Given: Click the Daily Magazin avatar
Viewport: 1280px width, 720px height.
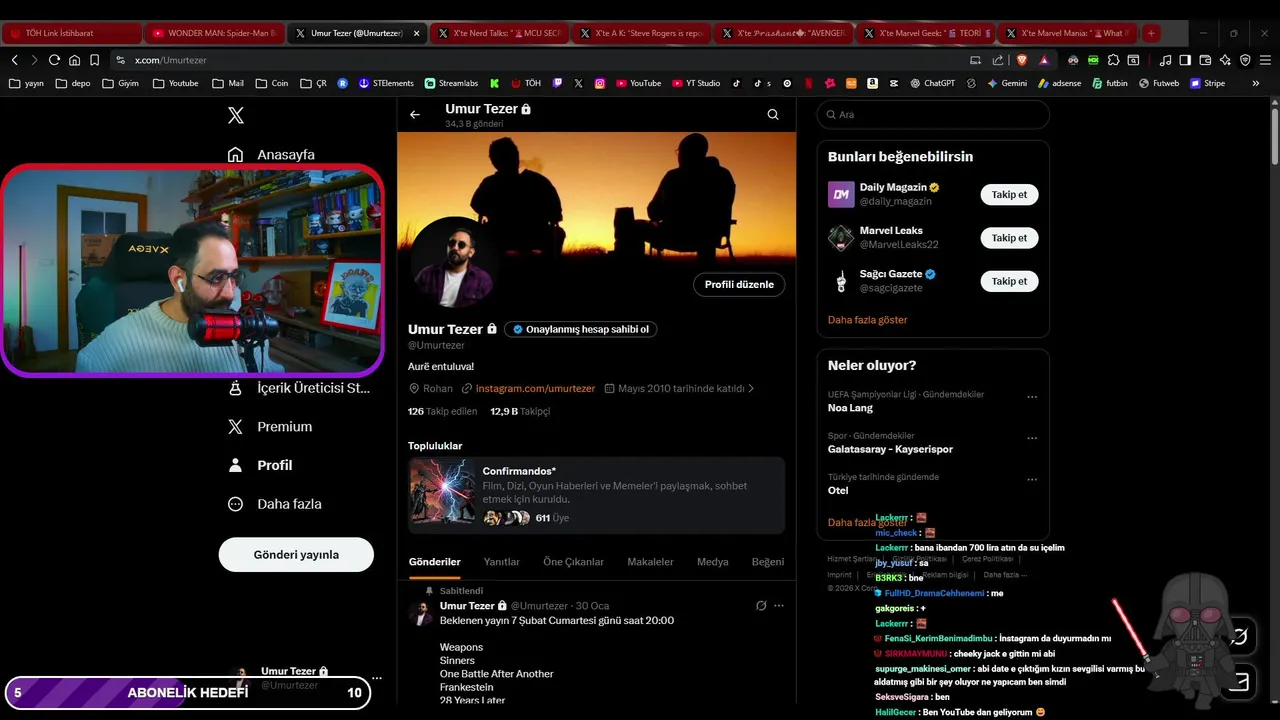Looking at the screenshot, I should [841, 194].
